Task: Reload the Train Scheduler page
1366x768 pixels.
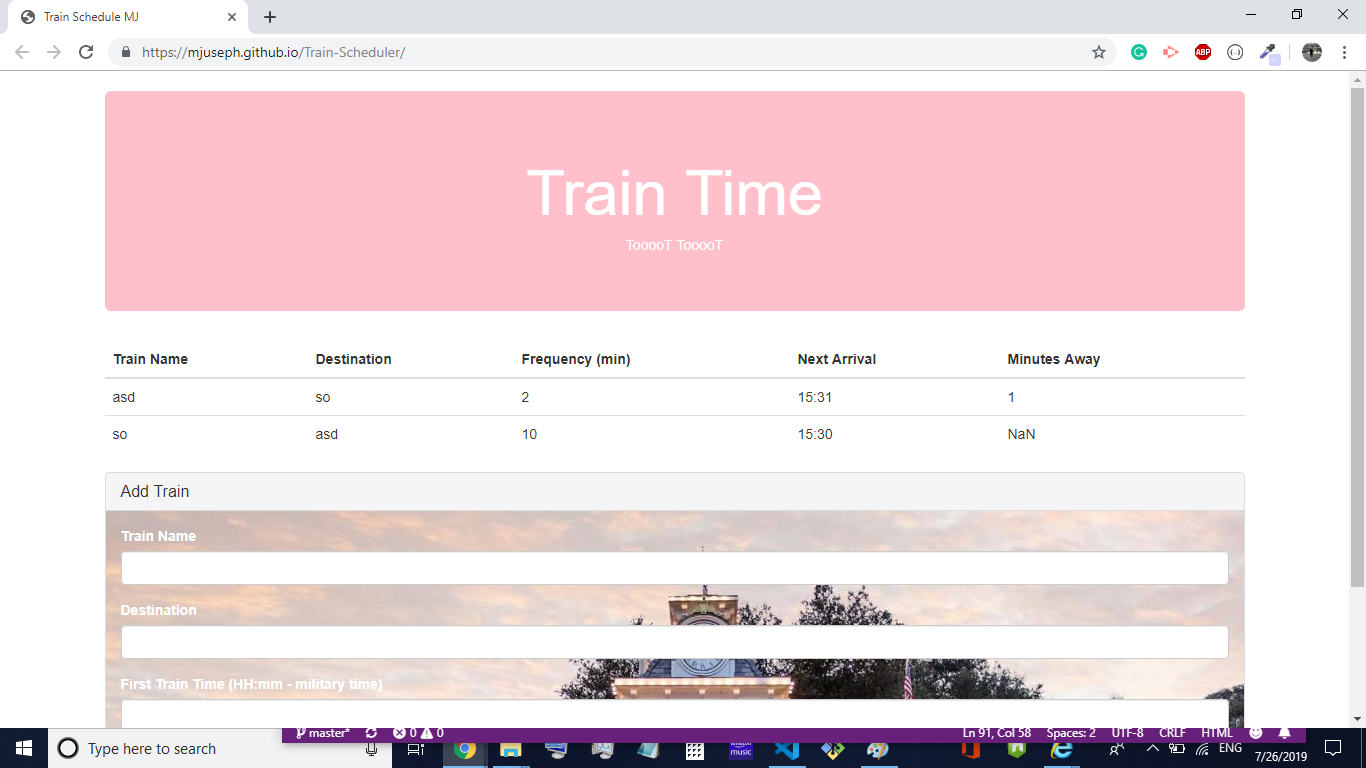Action: (86, 52)
